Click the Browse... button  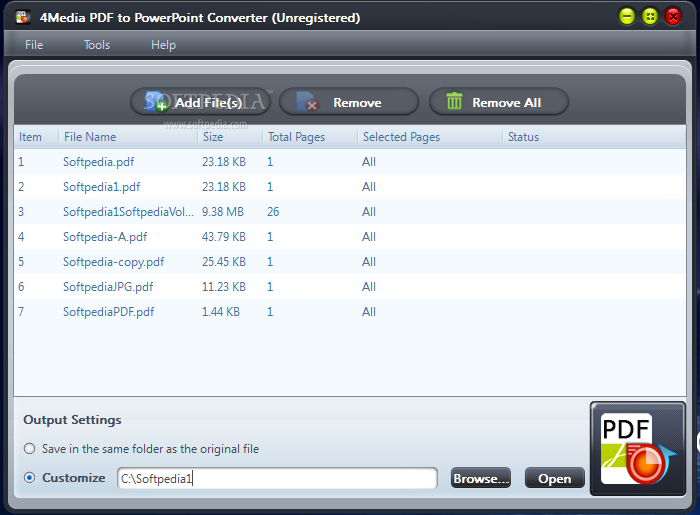point(481,478)
